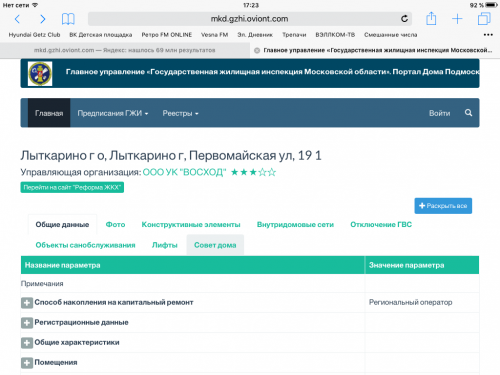Screen dimensions: 500x375
Task: Switch to the Яндекс search results tab
Action: tap(125, 50)
